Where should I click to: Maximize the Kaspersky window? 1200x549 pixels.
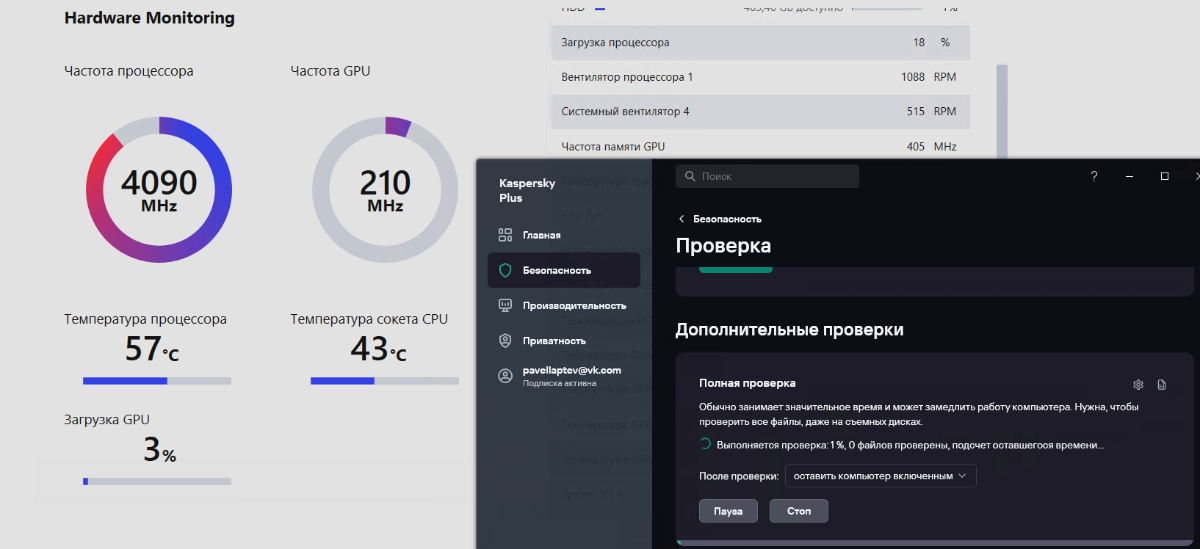(1165, 176)
